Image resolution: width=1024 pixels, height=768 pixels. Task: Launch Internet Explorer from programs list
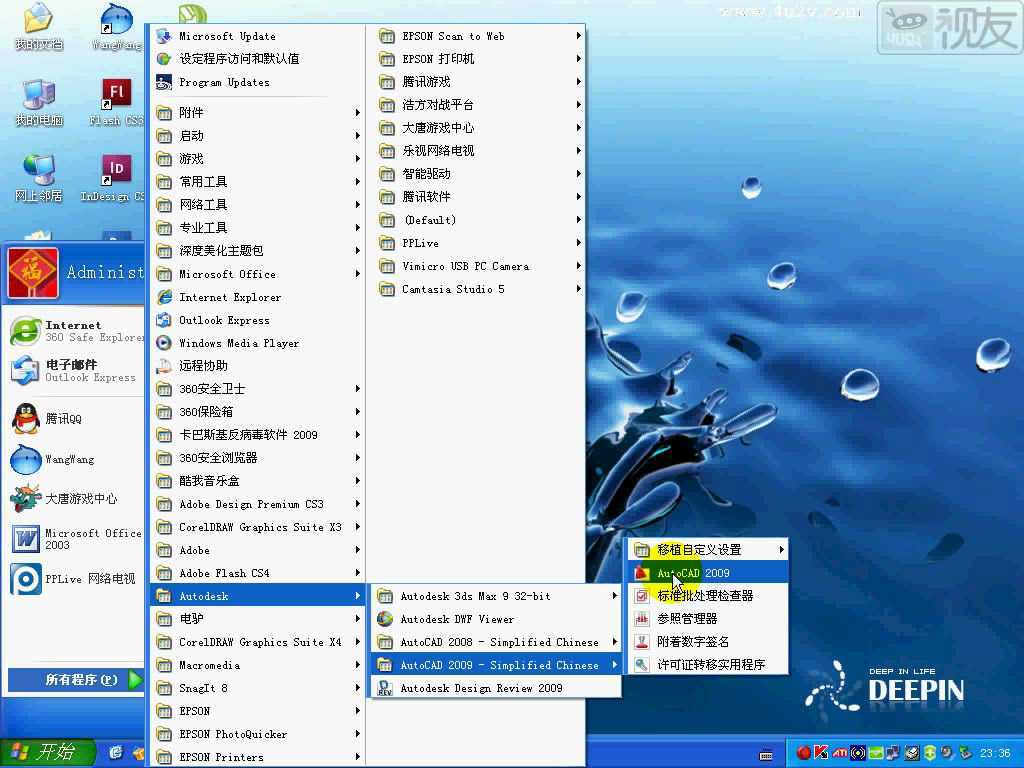click(x=257, y=297)
